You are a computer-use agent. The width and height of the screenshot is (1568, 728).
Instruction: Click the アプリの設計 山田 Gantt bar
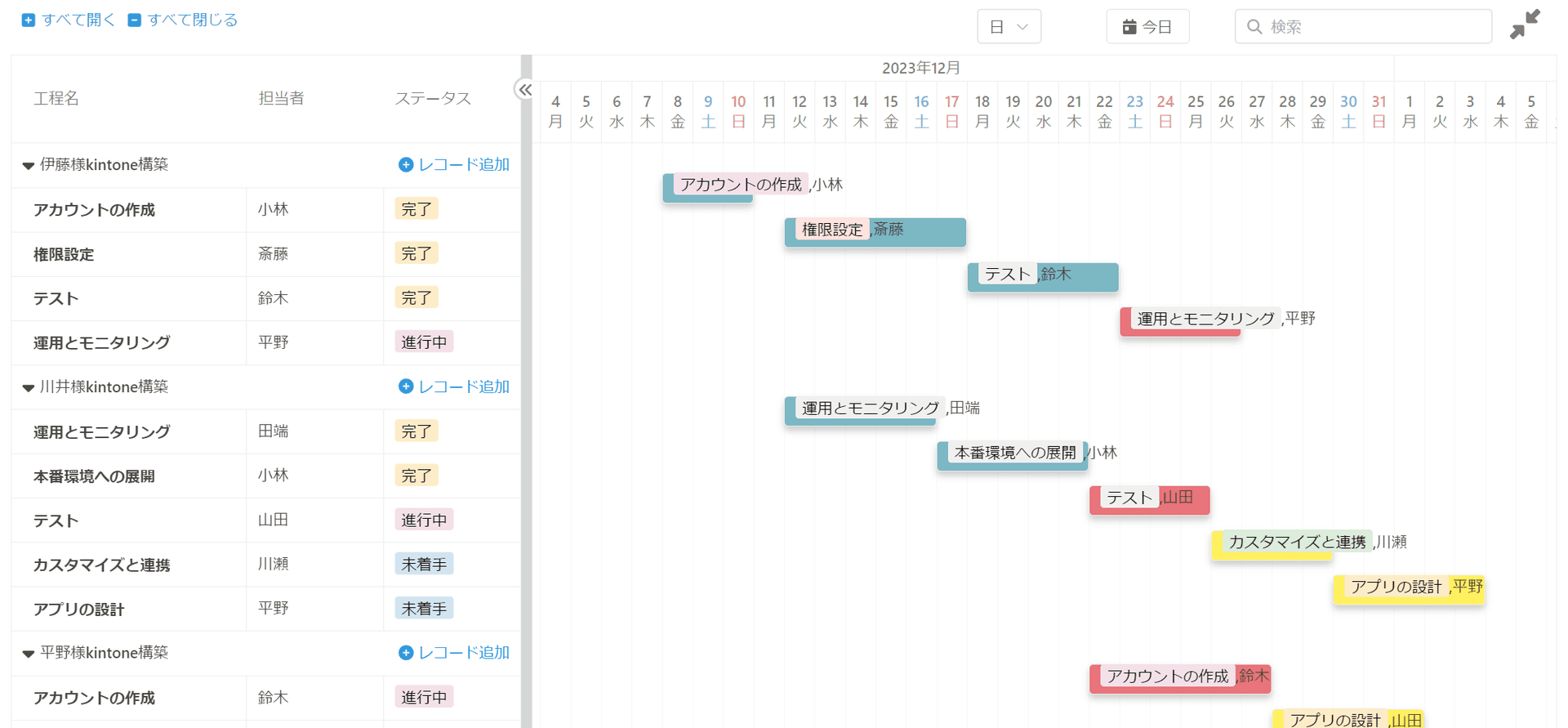point(1347,719)
